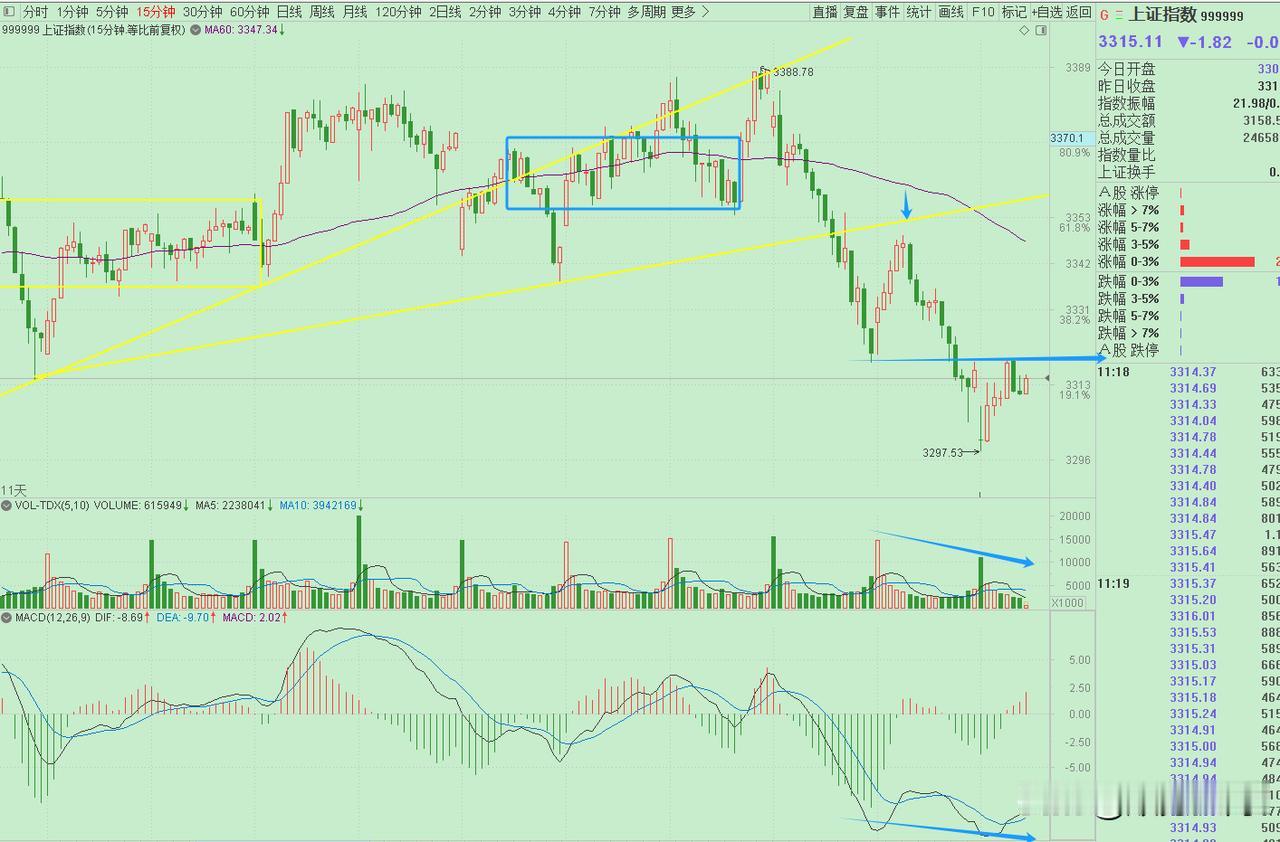Click the 11天 span label on chart

pos(13,490)
